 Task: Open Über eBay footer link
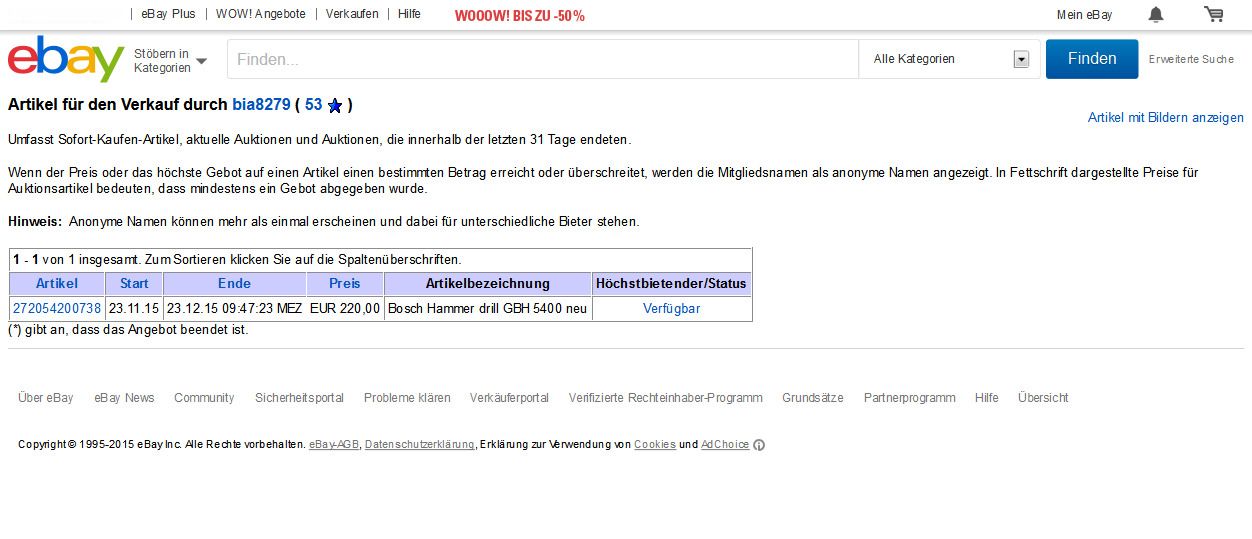coord(46,397)
